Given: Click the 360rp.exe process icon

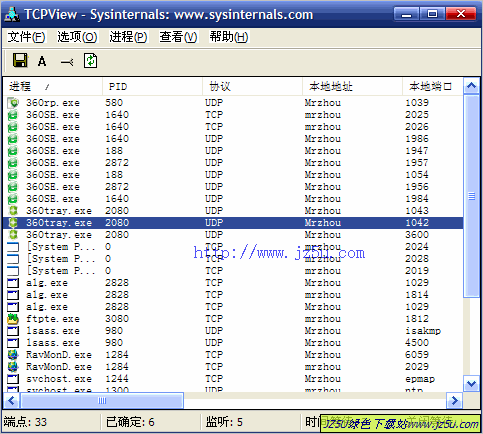Looking at the screenshot, I should tap(13, 103).
